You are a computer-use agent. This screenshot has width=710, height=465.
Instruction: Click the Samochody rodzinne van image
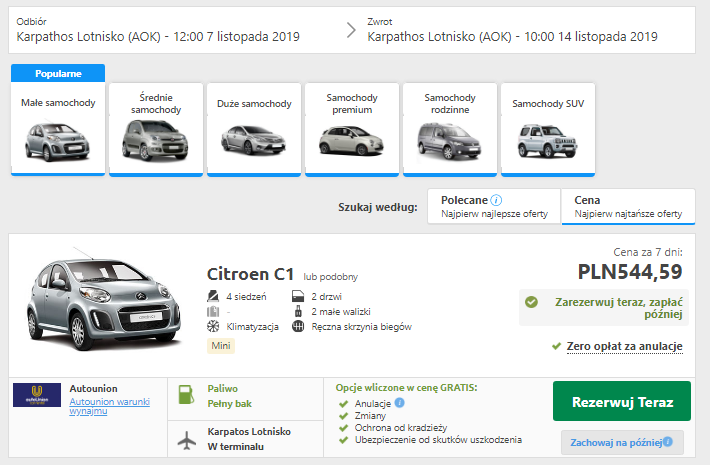point(449,141)
